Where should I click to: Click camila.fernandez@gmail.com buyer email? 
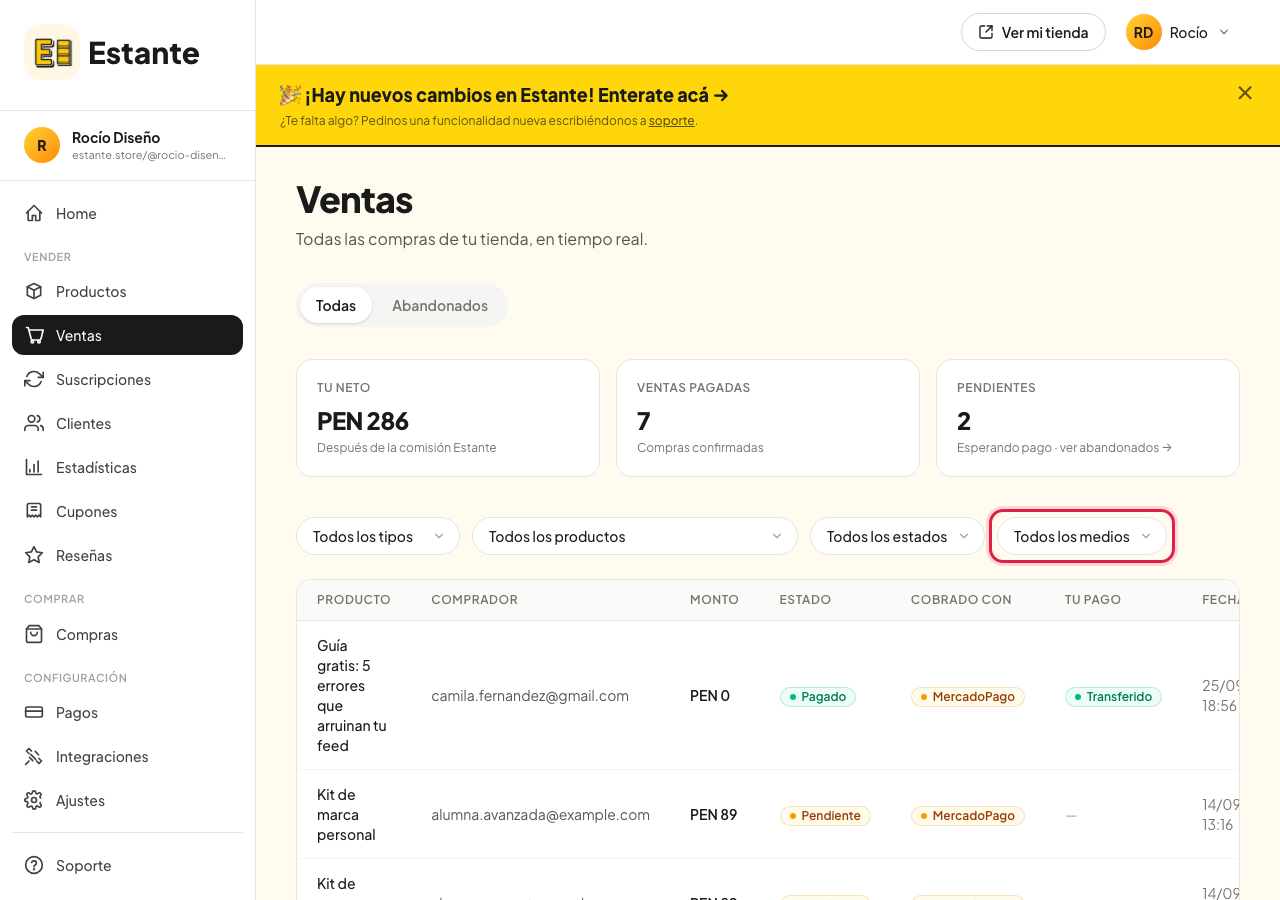click(530, 696)
